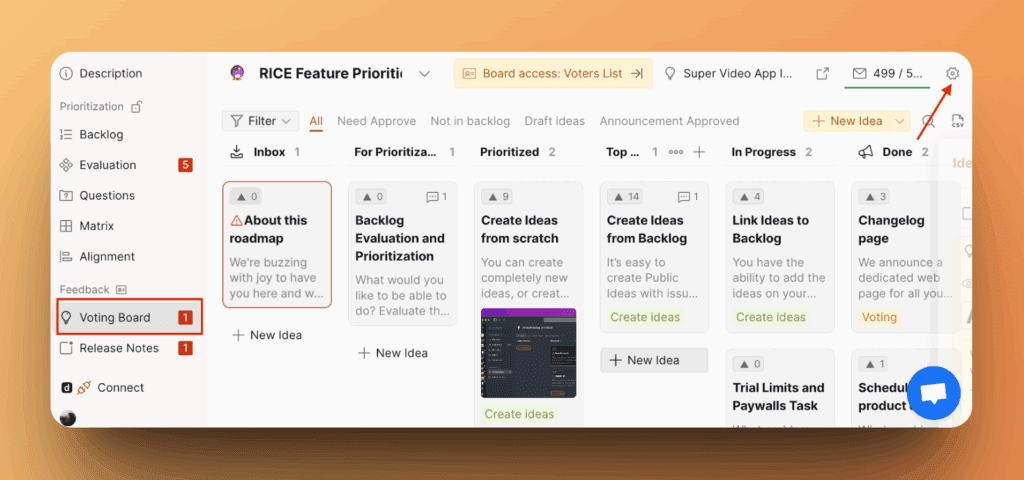Add New Idea under Inbox column

pos(267,335)
